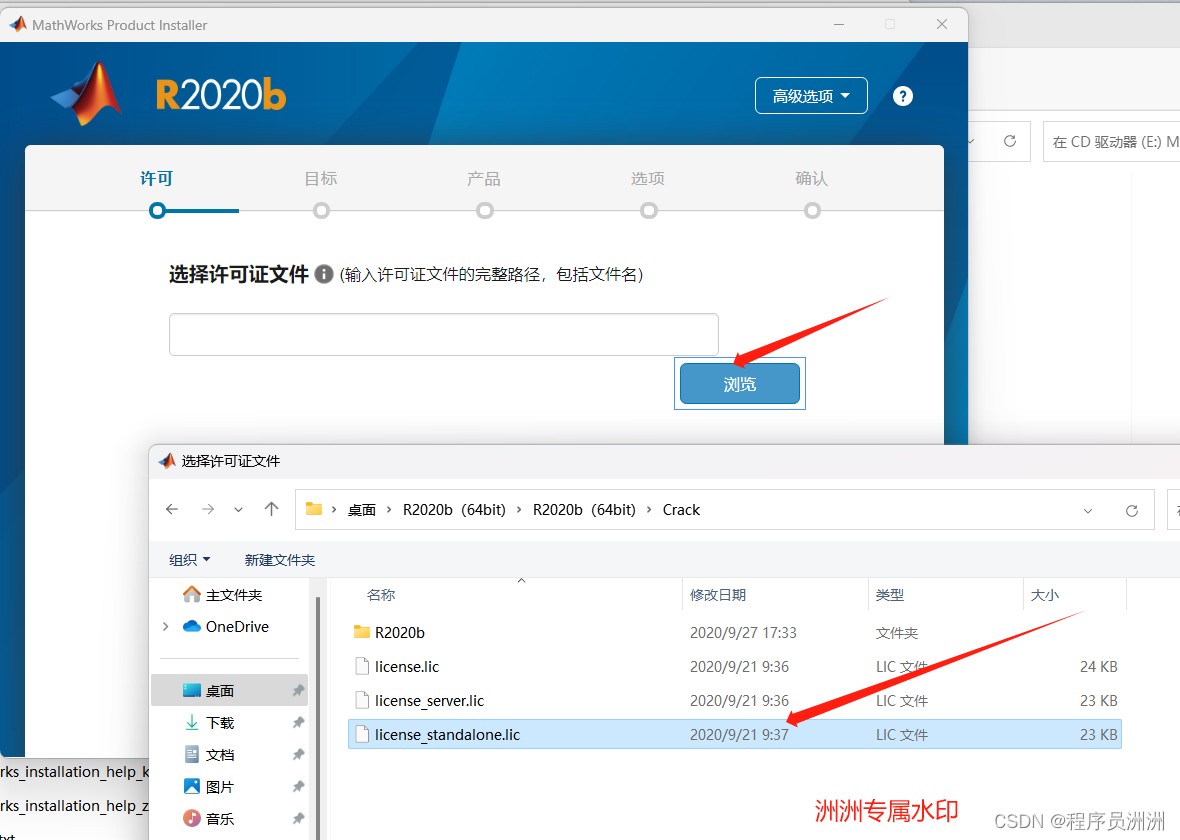Click the license file path input field
This screenshot has height=840, width=1180.
point(443,334)
